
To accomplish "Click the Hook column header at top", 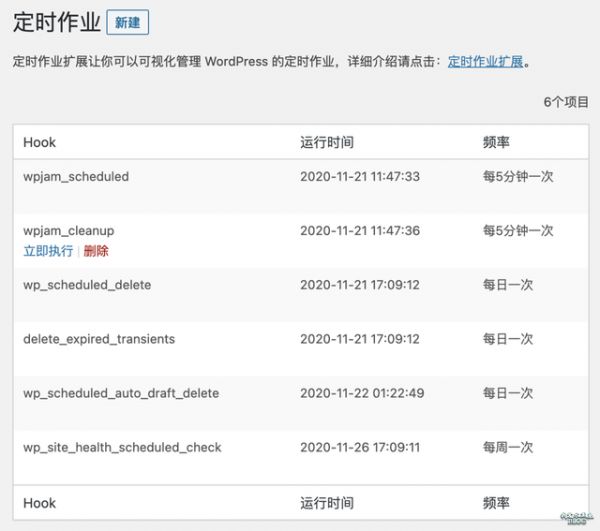I will (40, 142).
